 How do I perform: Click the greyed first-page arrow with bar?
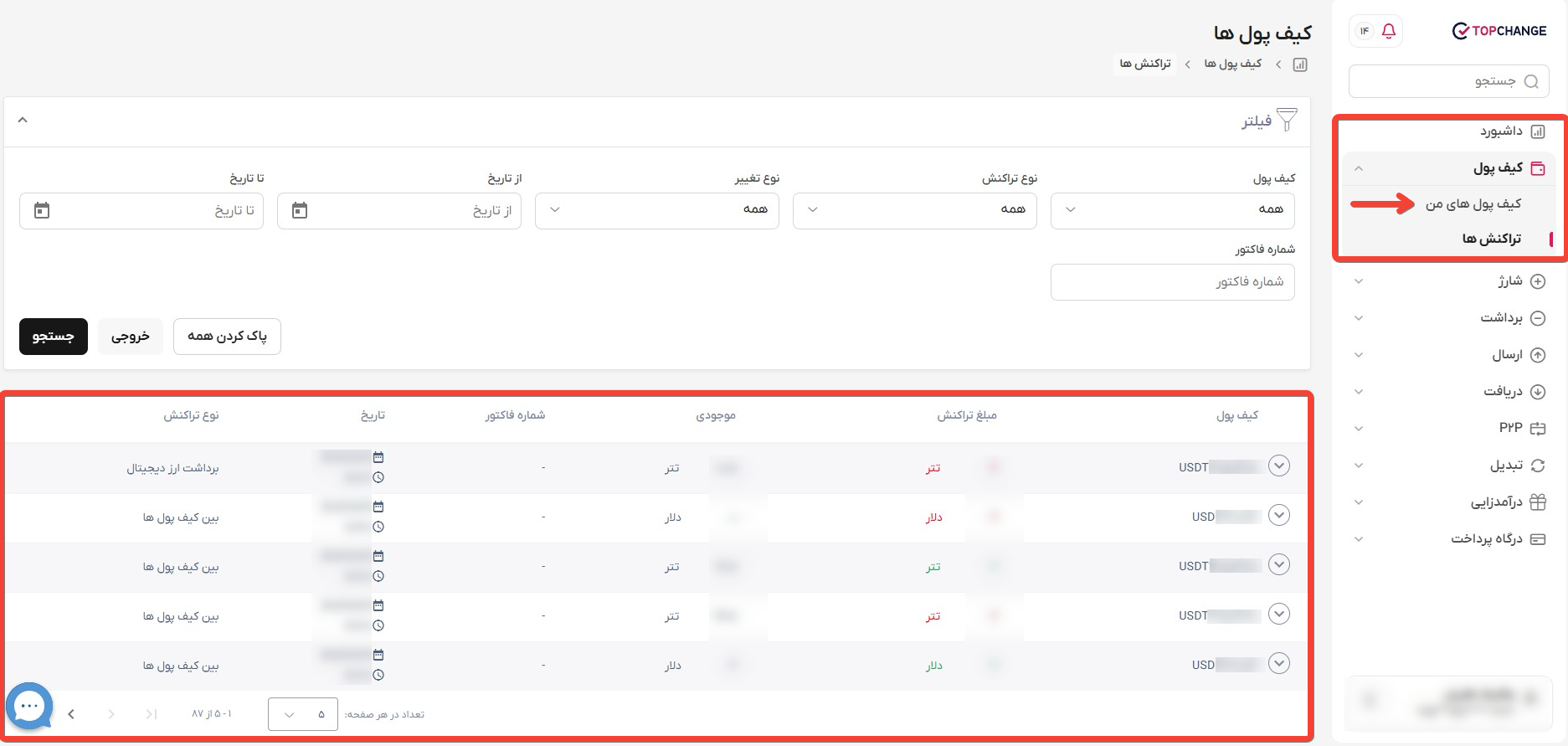click(x=151, y=714)
